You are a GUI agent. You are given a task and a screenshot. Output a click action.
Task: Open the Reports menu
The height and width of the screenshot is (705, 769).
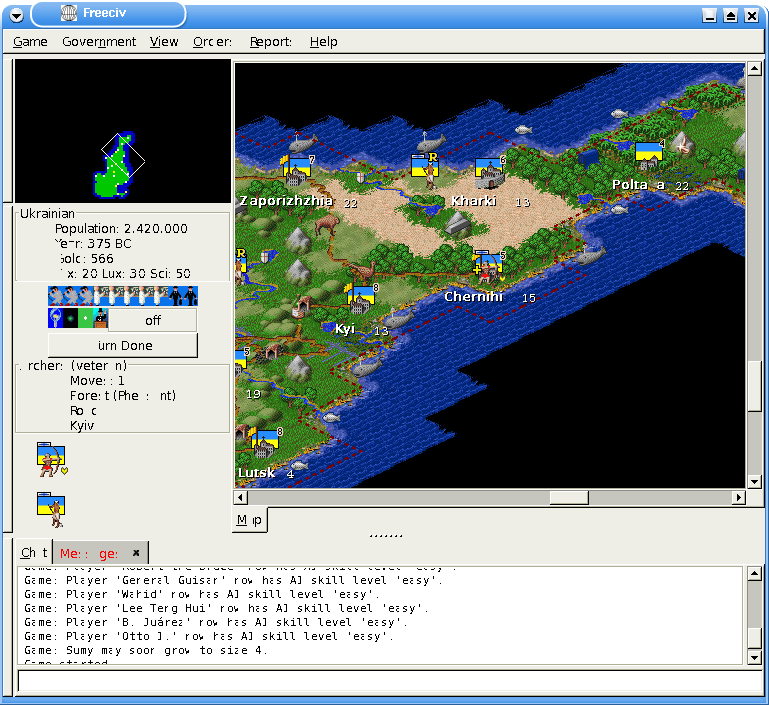click(271, 42)
